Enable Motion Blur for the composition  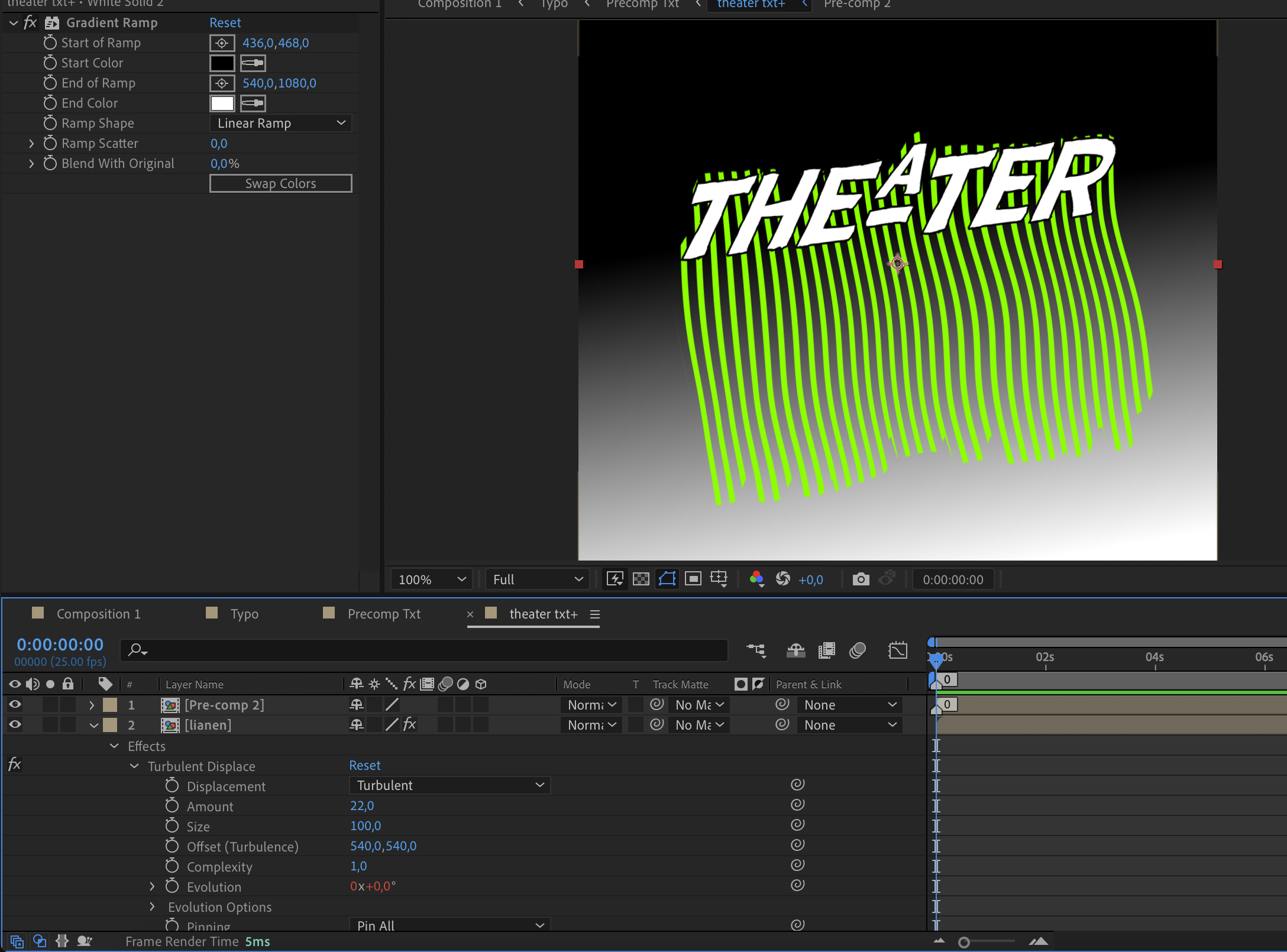858,650
